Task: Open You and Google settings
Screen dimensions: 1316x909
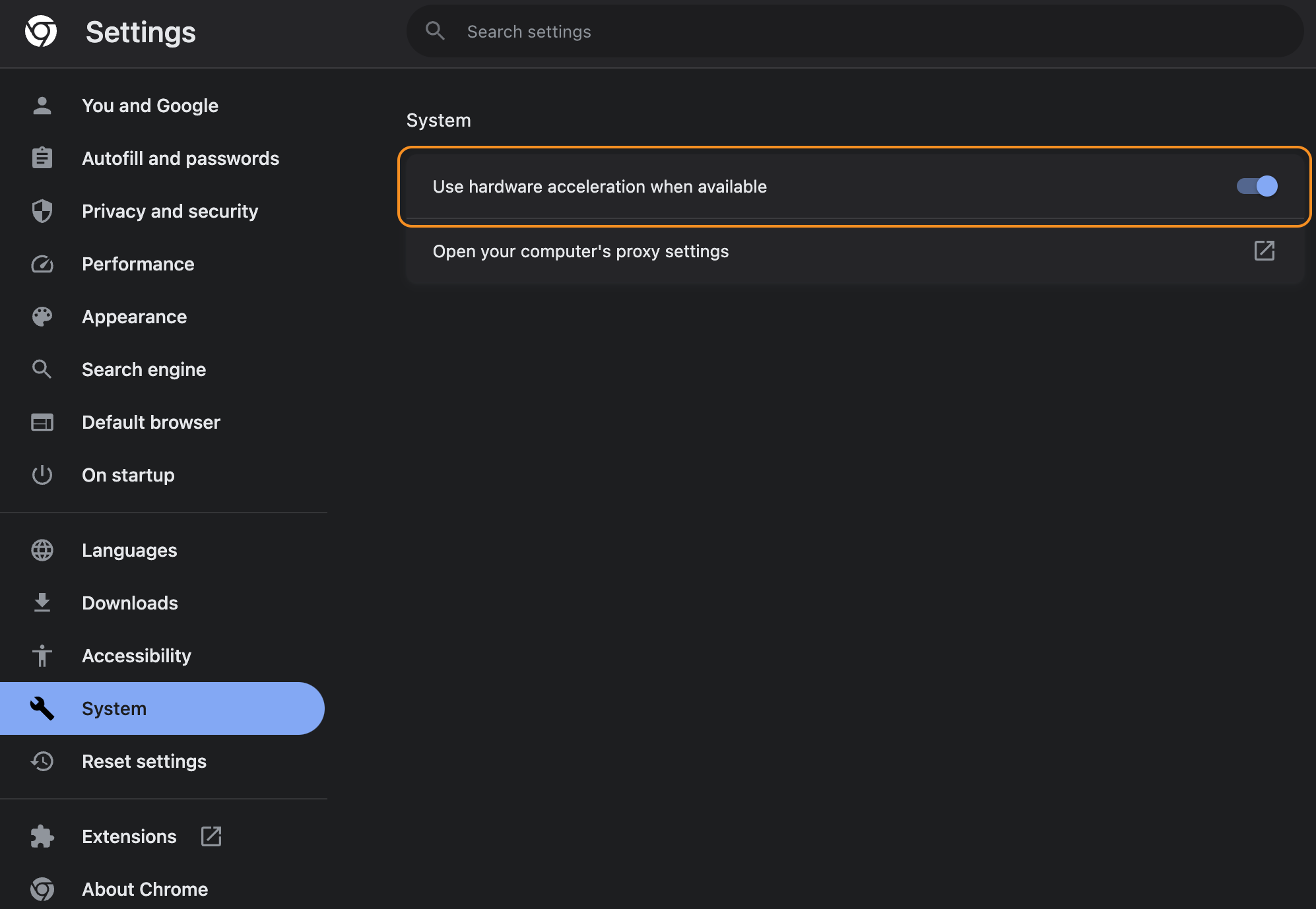Action: point(150,106)
